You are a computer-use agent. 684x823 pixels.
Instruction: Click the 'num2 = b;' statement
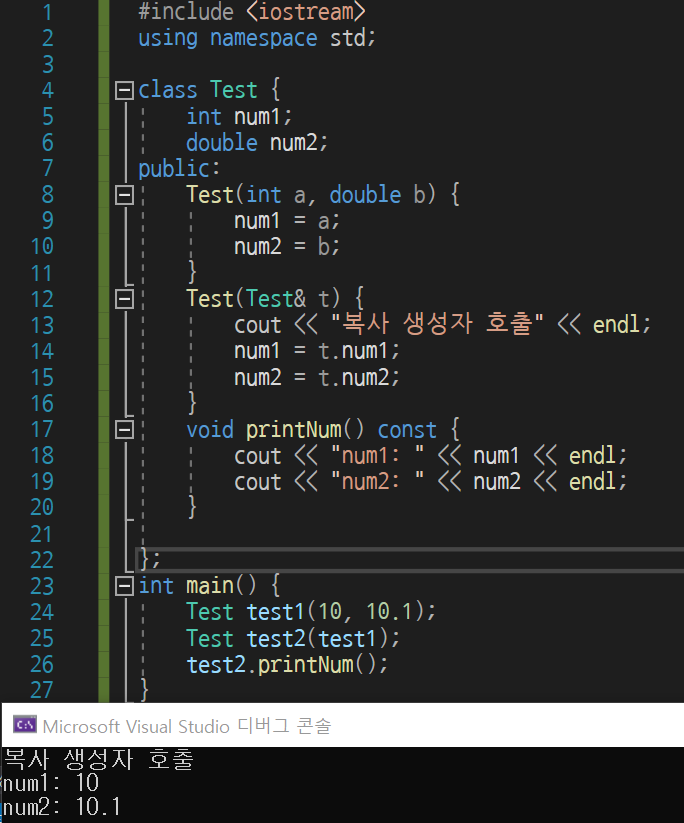tap(287, 247)
